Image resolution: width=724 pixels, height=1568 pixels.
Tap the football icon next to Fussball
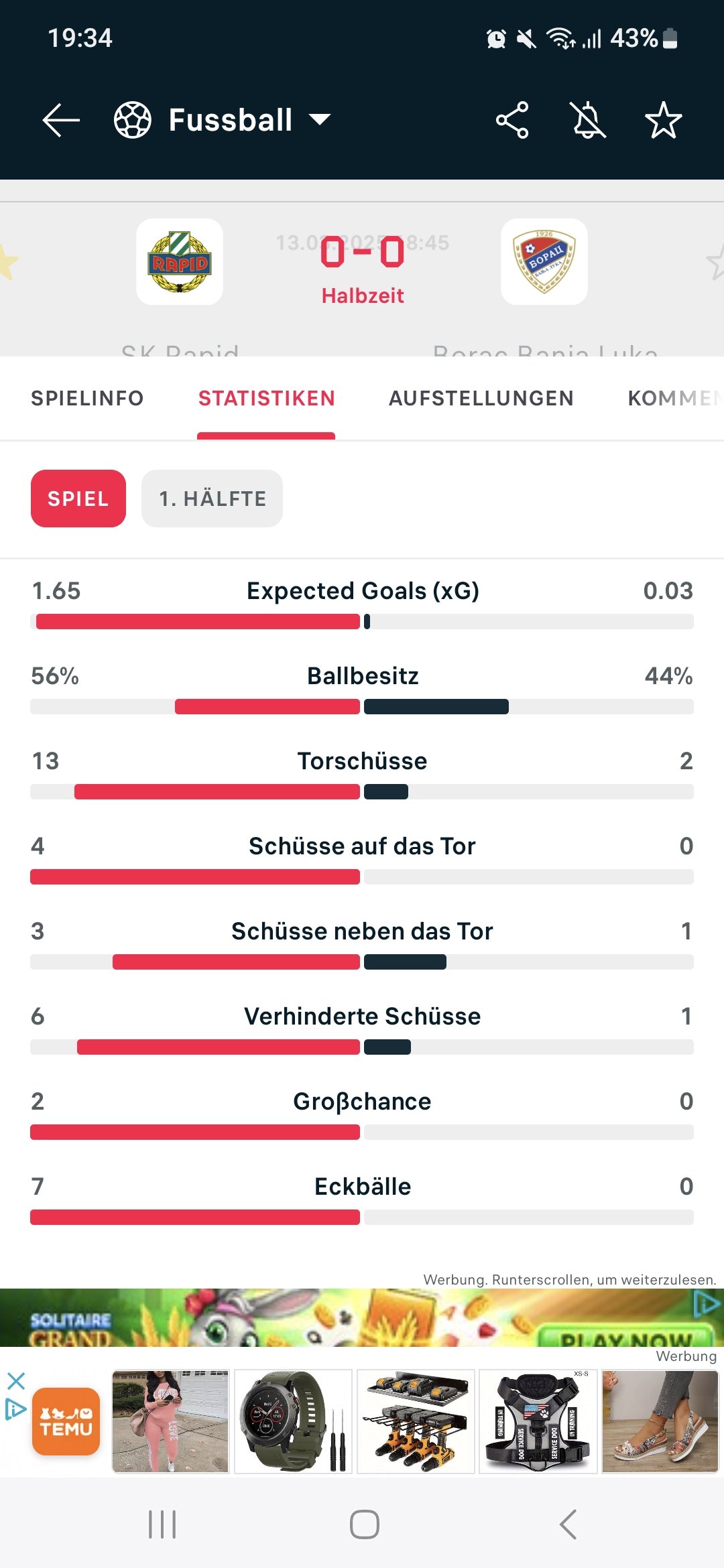click(x=133, y=120)
